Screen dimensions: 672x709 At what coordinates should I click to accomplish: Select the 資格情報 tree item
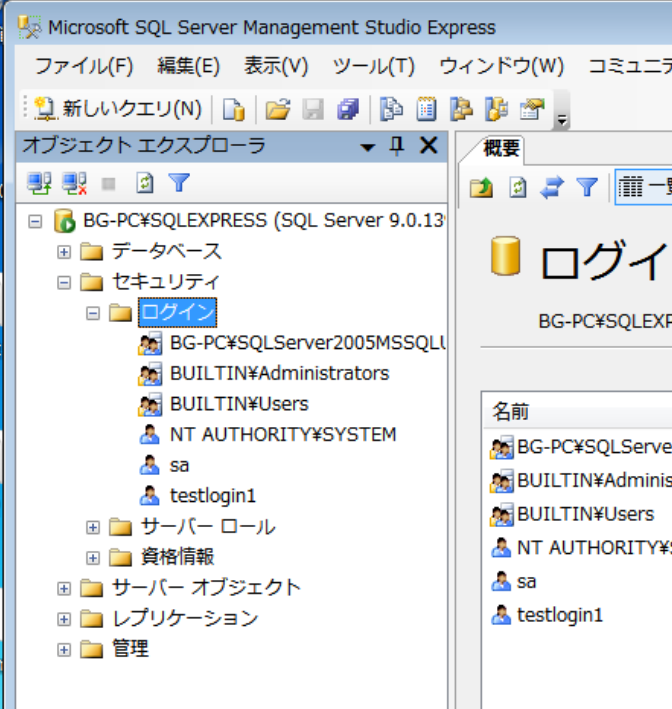(x=177, y=557)
